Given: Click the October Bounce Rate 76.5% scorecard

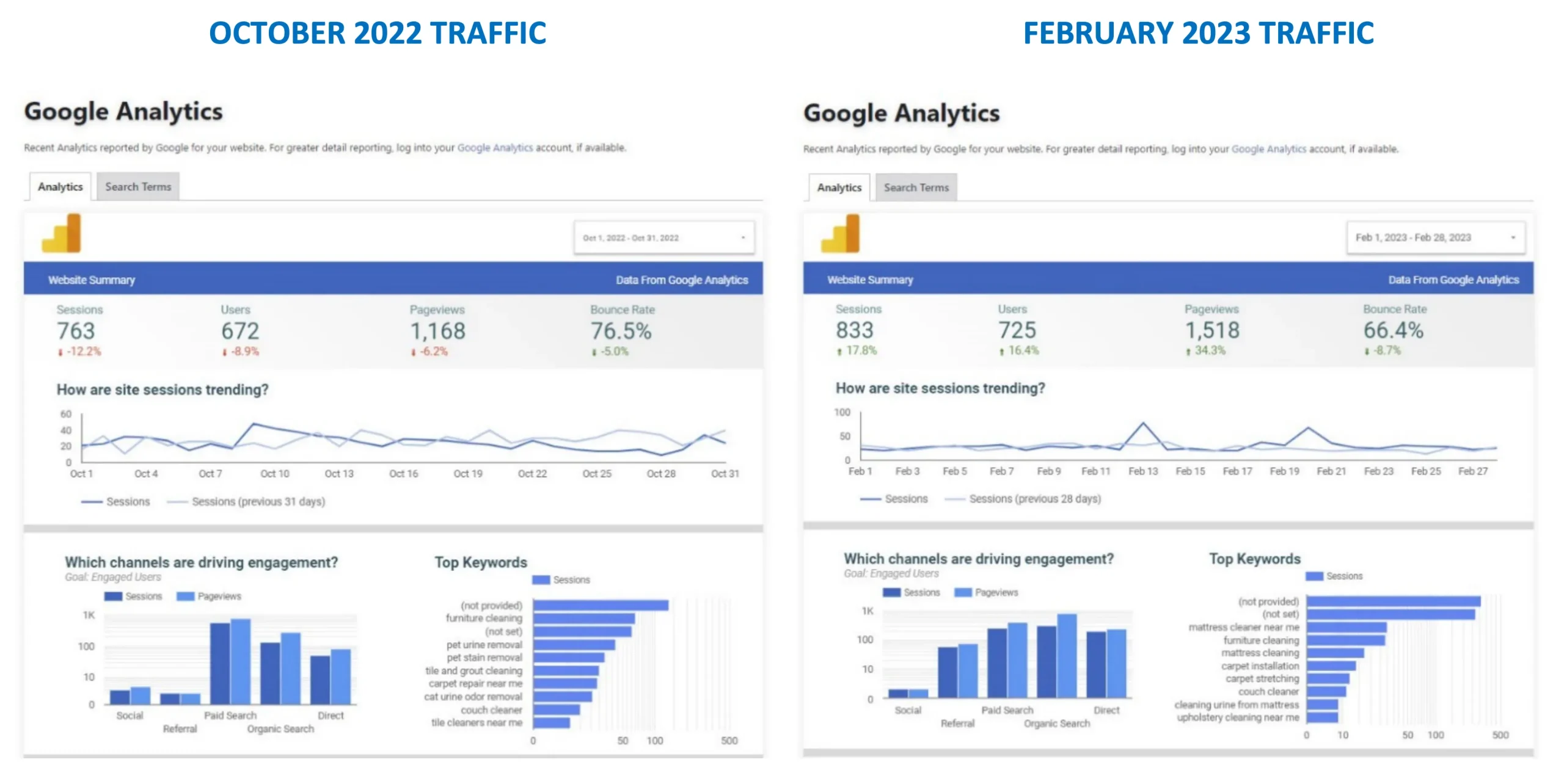Looking at the screenshot, I should click(621, 332).
